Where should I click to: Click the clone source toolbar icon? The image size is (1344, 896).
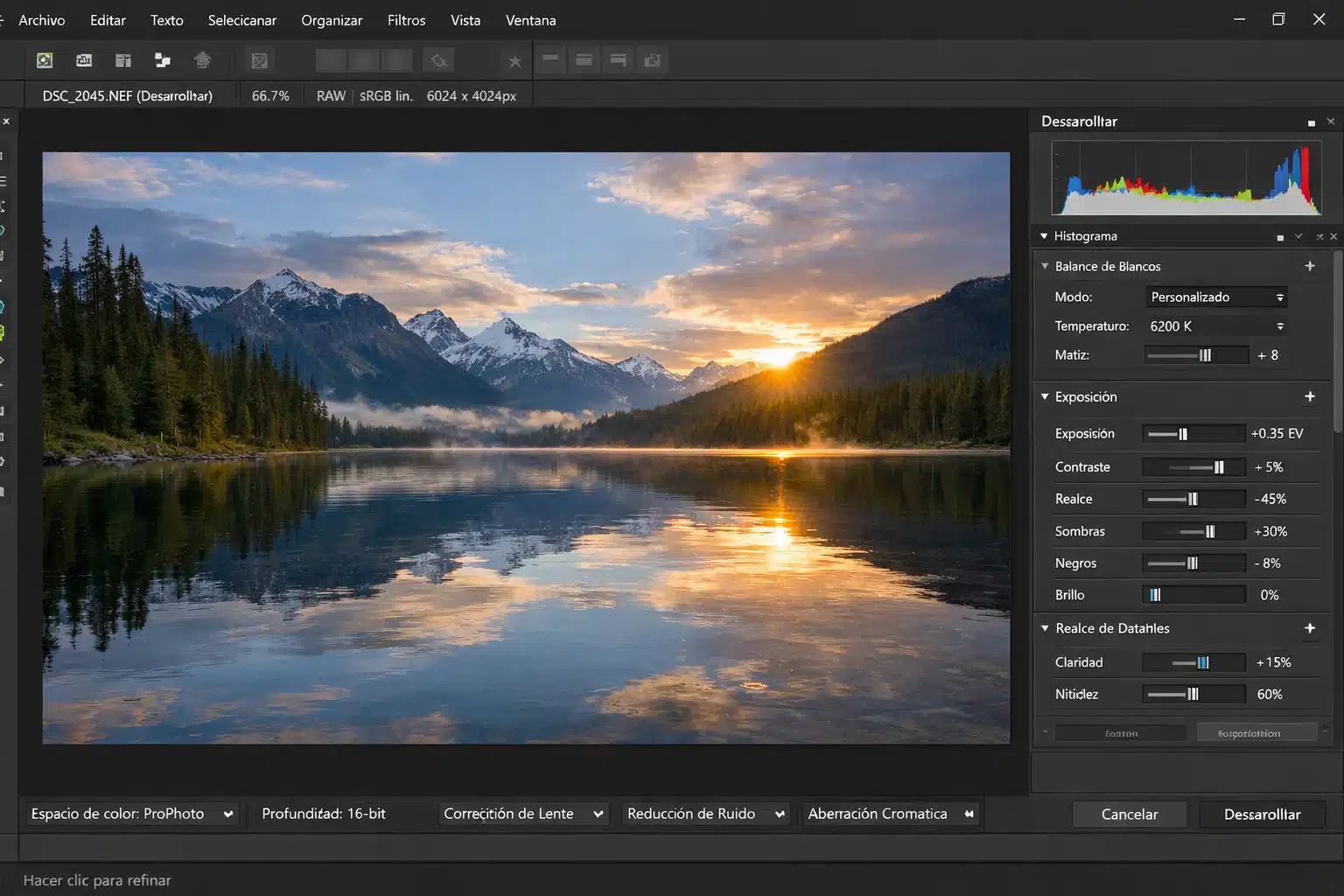(162, 59)
